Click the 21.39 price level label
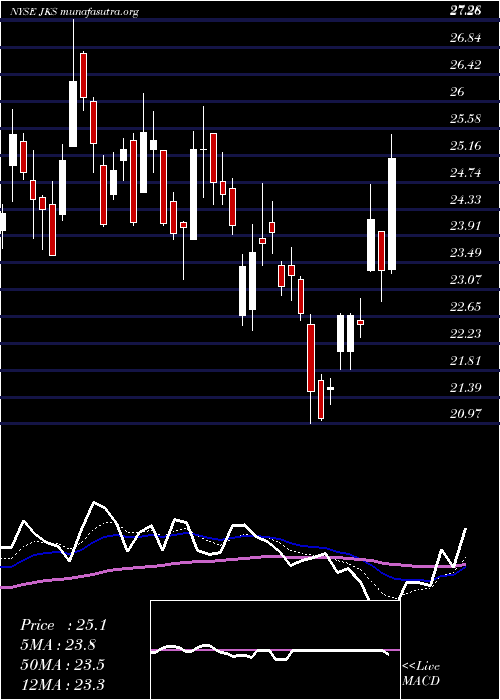500x700 pixels. (465, 387)
